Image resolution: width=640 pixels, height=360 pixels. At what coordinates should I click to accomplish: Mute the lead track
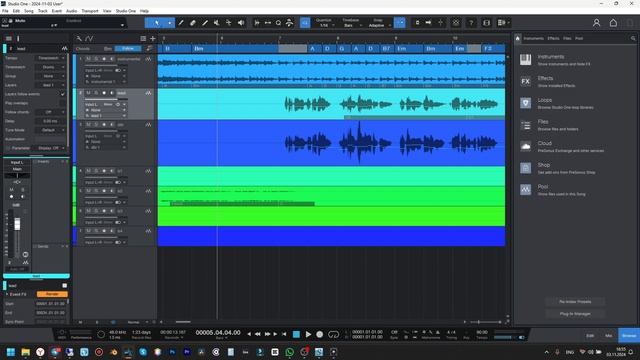click(x=88, y=93)
